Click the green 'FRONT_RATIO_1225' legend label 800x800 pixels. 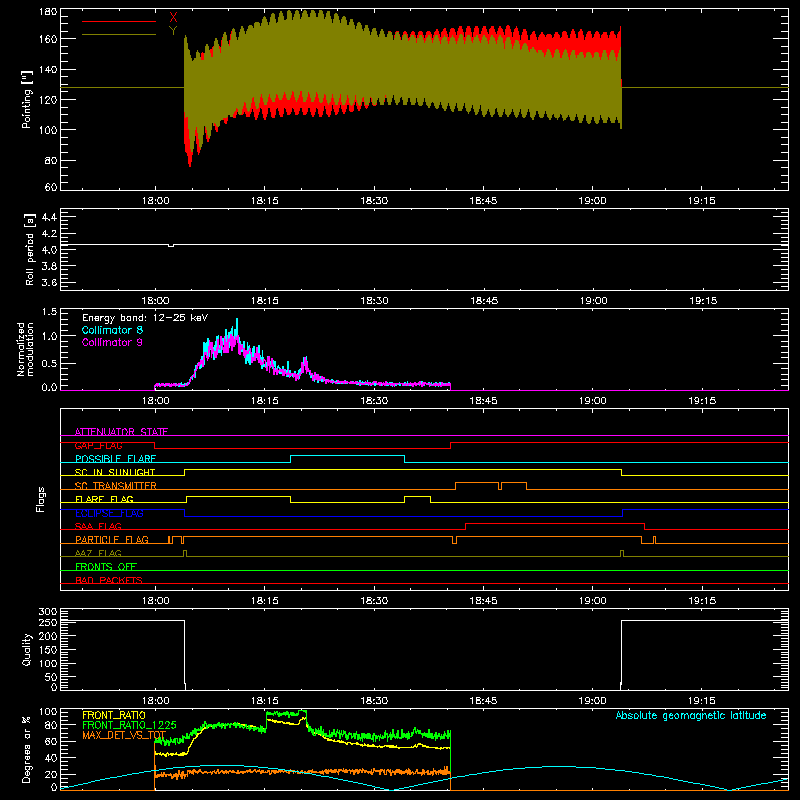tap(129, 725)
